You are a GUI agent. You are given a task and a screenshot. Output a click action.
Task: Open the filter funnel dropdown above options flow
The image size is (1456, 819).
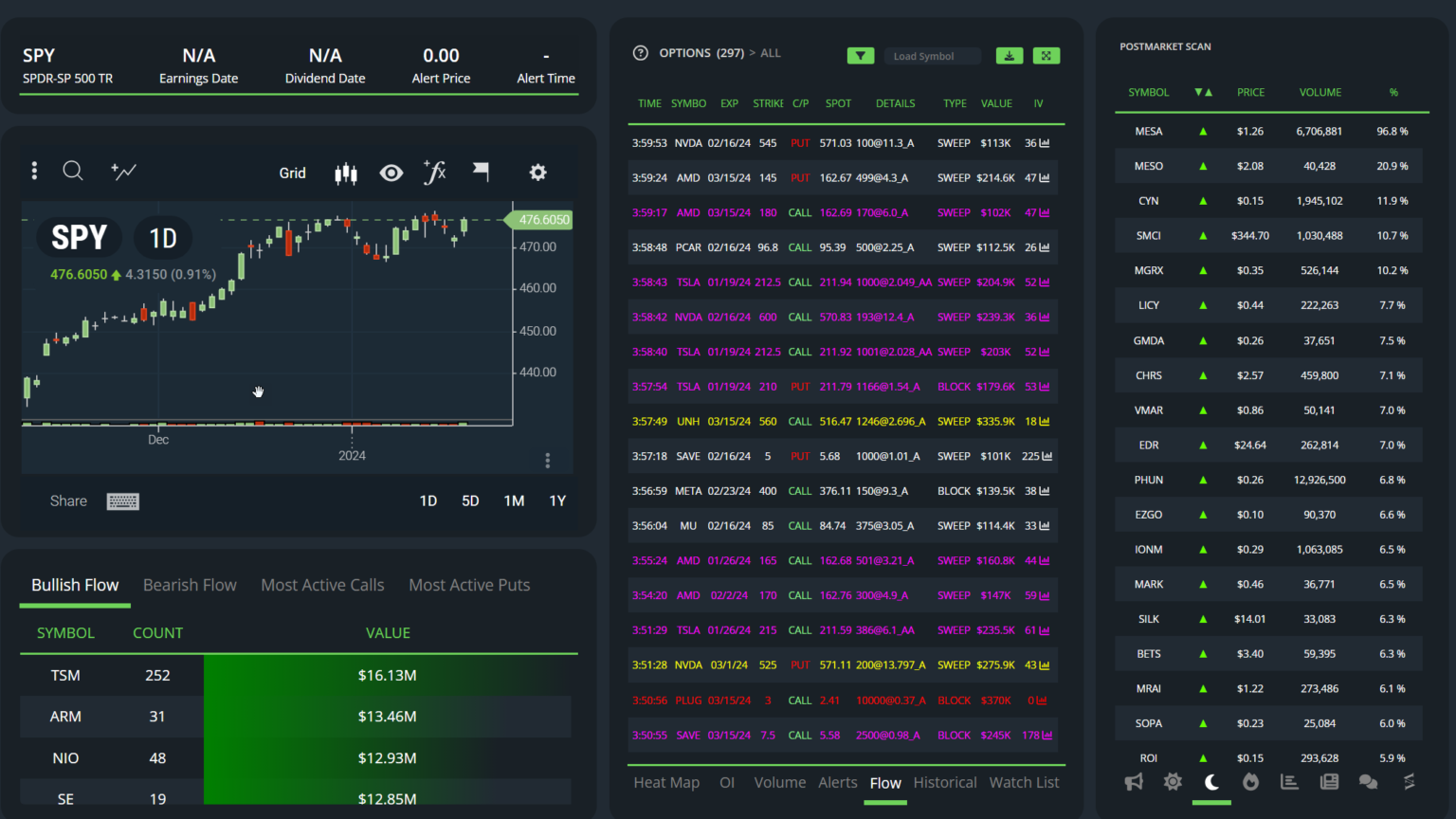click(x=861, y=55)
